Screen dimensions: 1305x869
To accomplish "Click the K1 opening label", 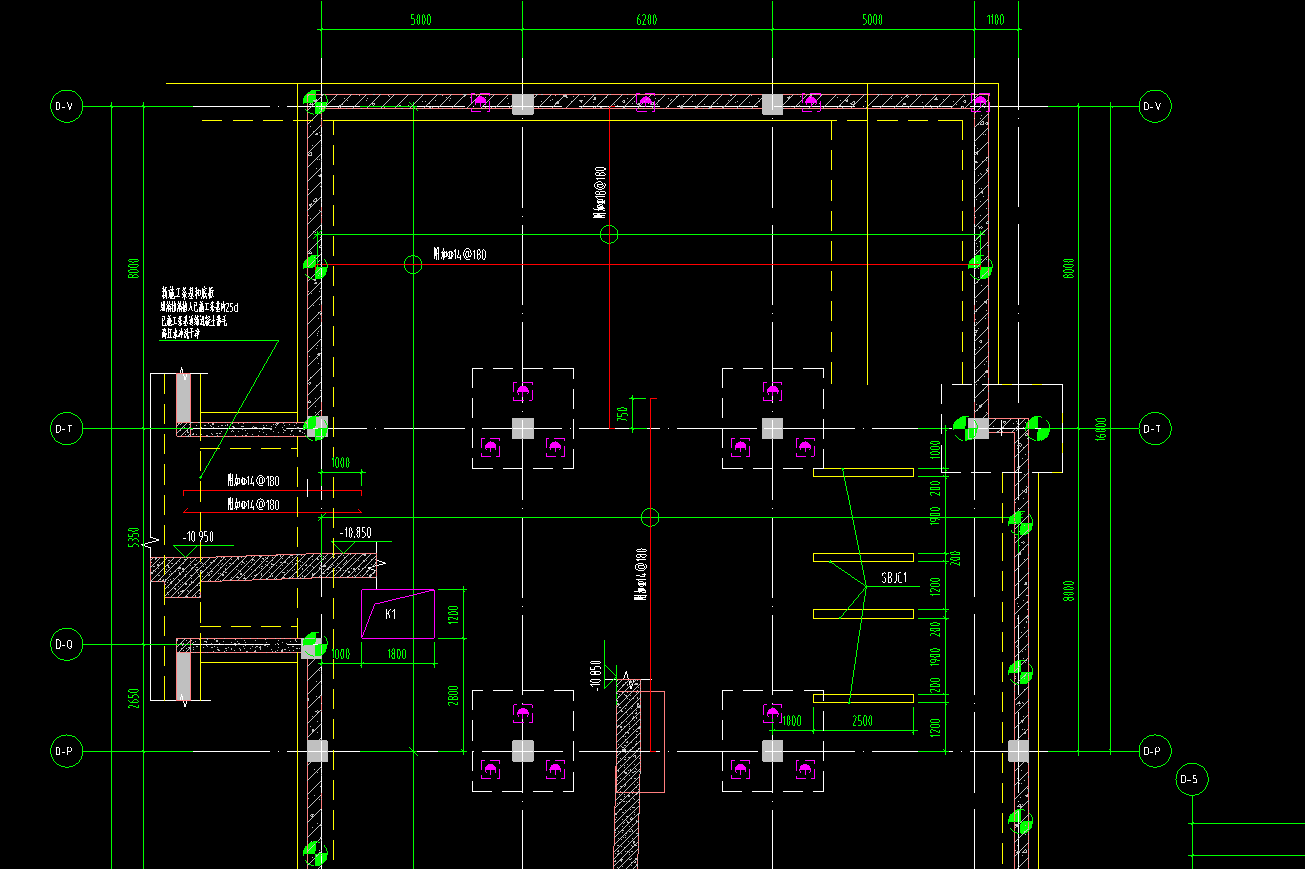I will point(391,614).
